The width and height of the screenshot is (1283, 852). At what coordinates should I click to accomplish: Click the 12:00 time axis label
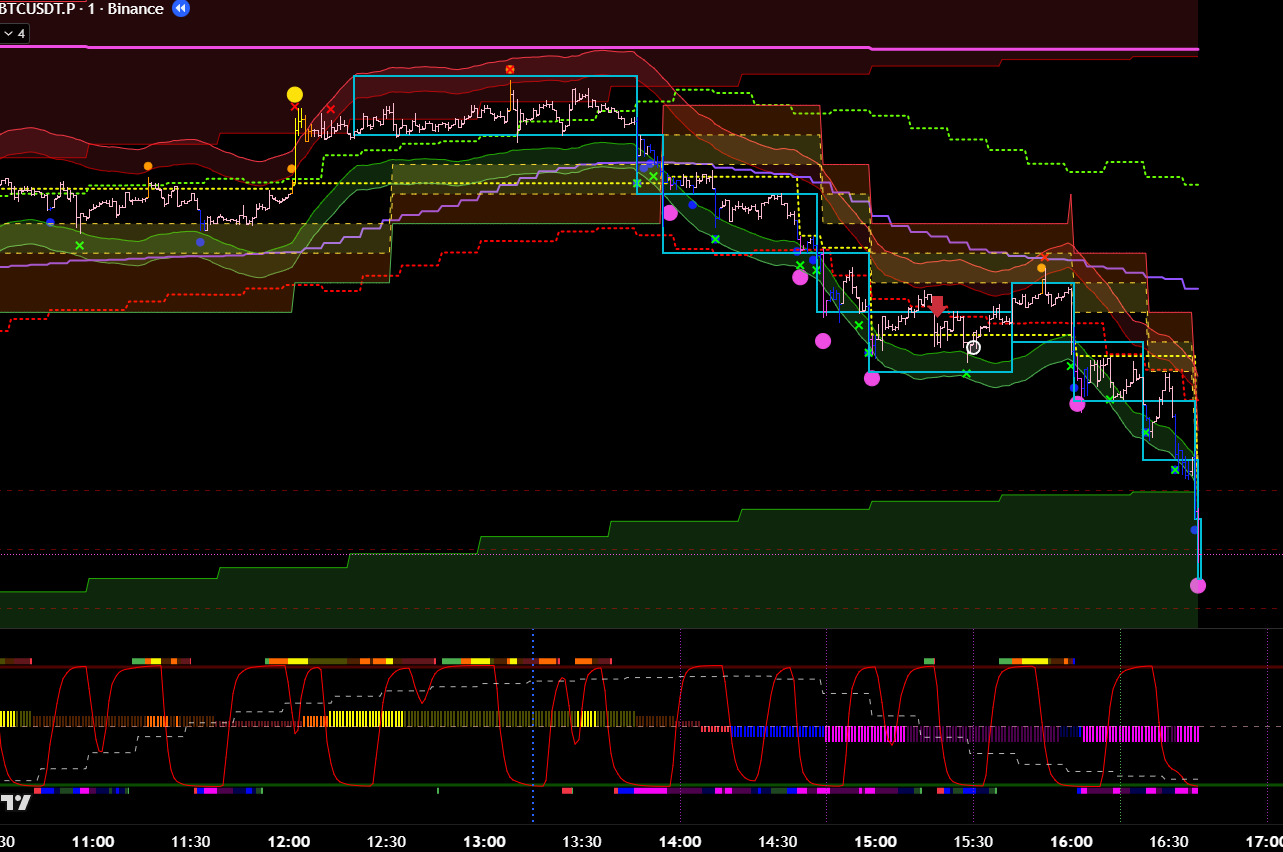[289, 841]
